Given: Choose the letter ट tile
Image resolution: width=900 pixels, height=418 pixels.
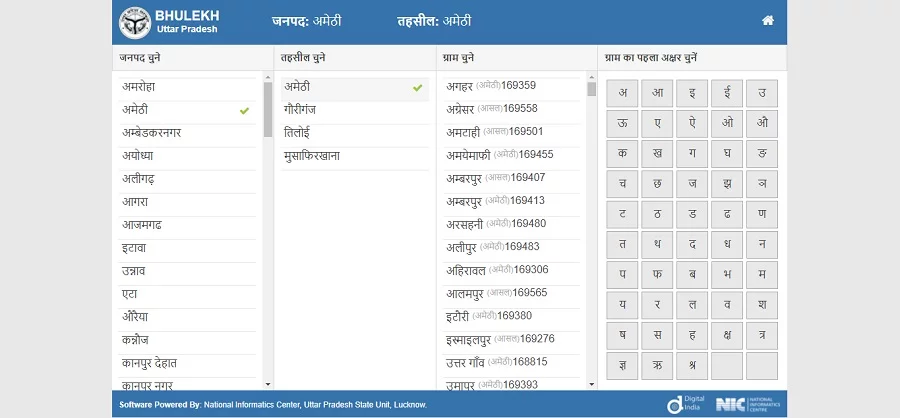Looking at the screenshot, I should point(622,215).
